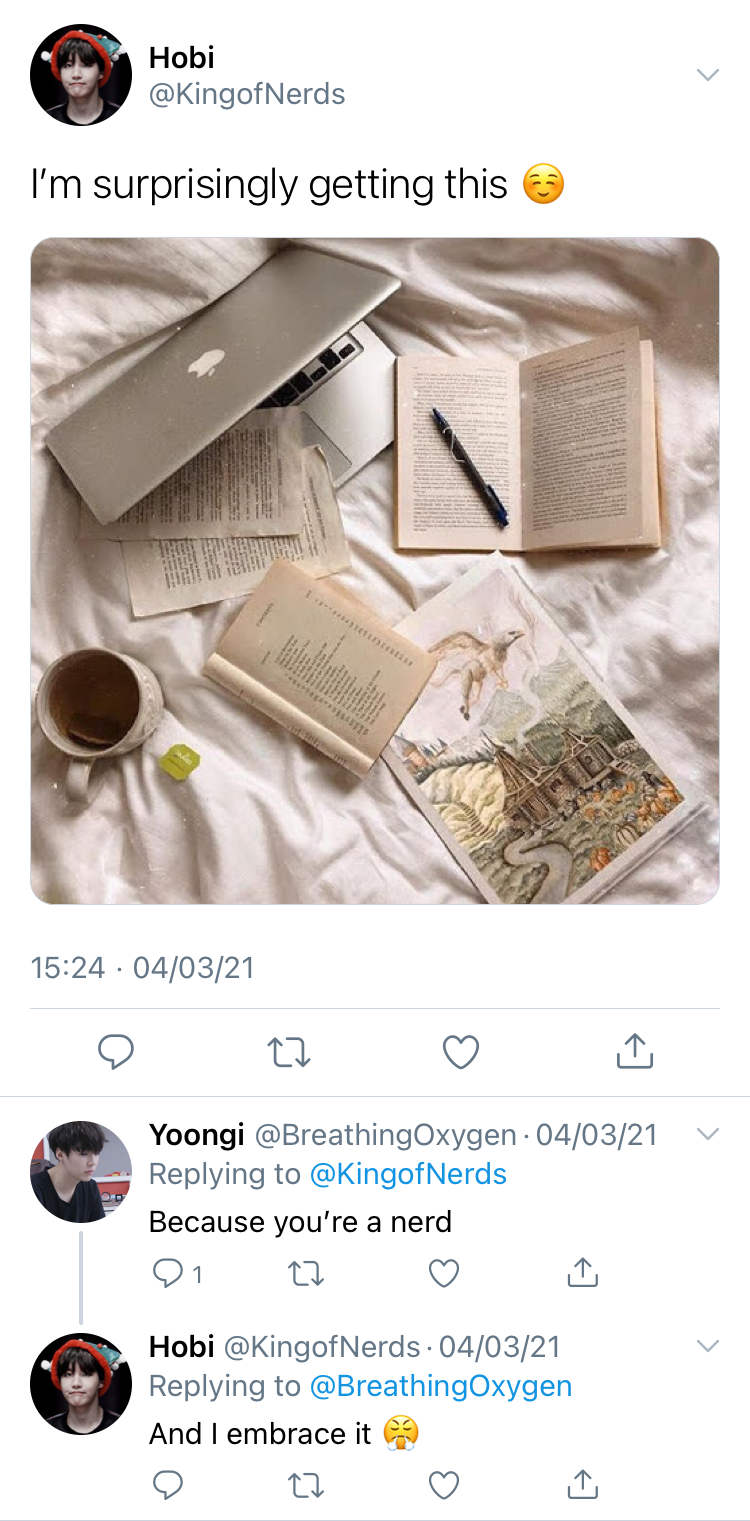Share Yoongi's reply tweet
The height and width of the screenshot is (1521, 750).
pyautogui.click(x=582, y=1272)
